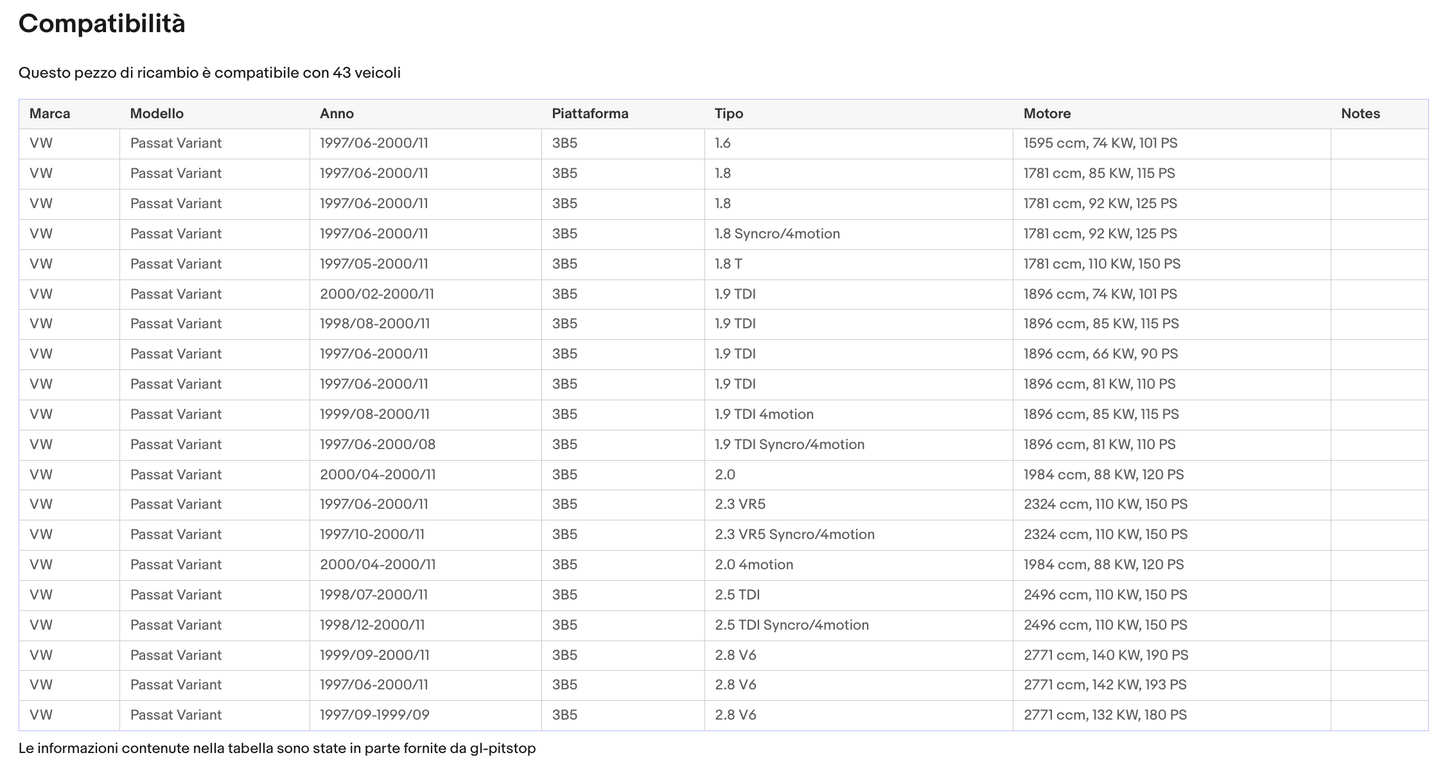Viewport: 1445px width, 771px height.
Task: Click the 43 veicoli compatibility sentence
Action: [x=209, y=73]
